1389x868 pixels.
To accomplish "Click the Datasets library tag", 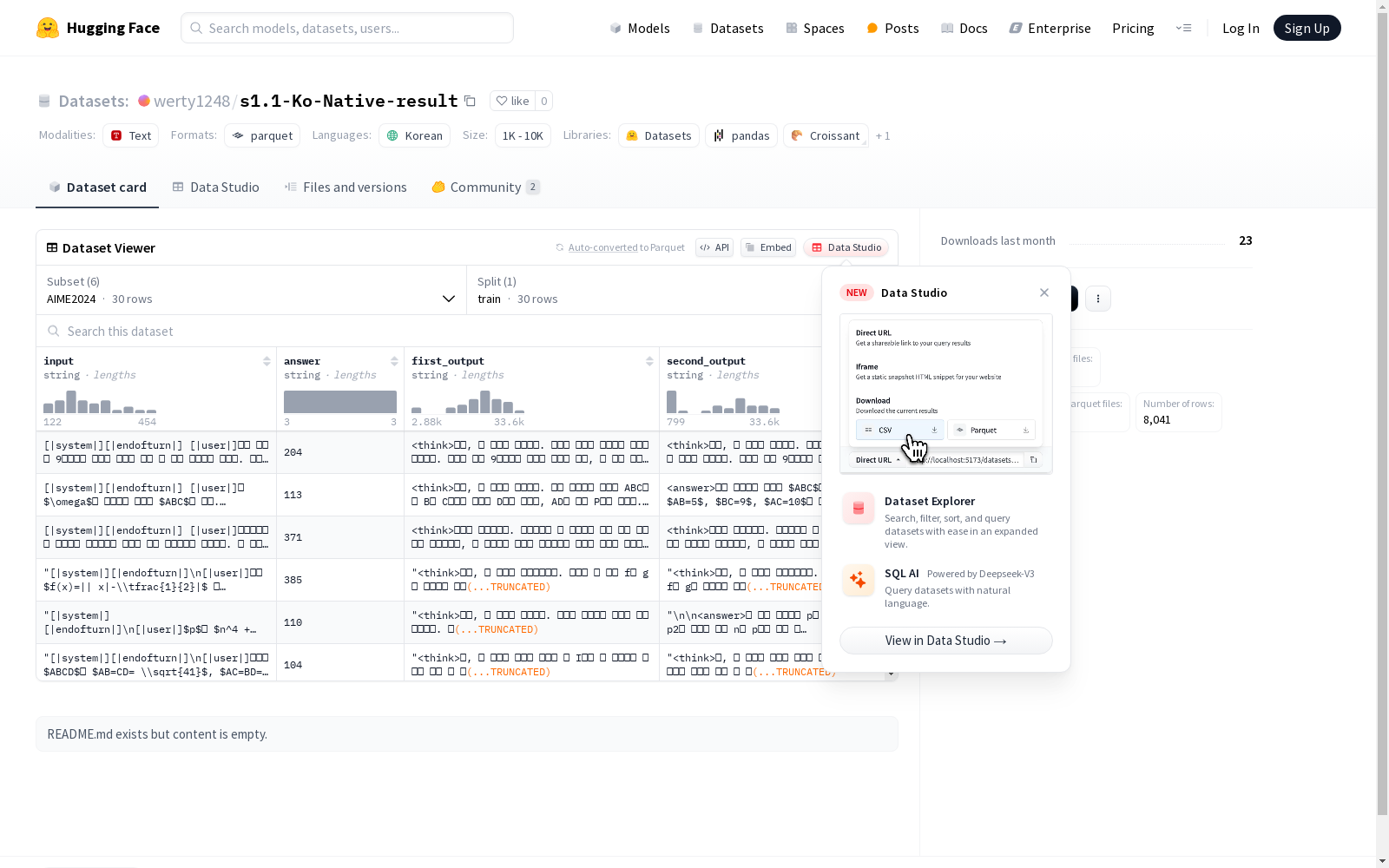I will [x=659, y=135].
